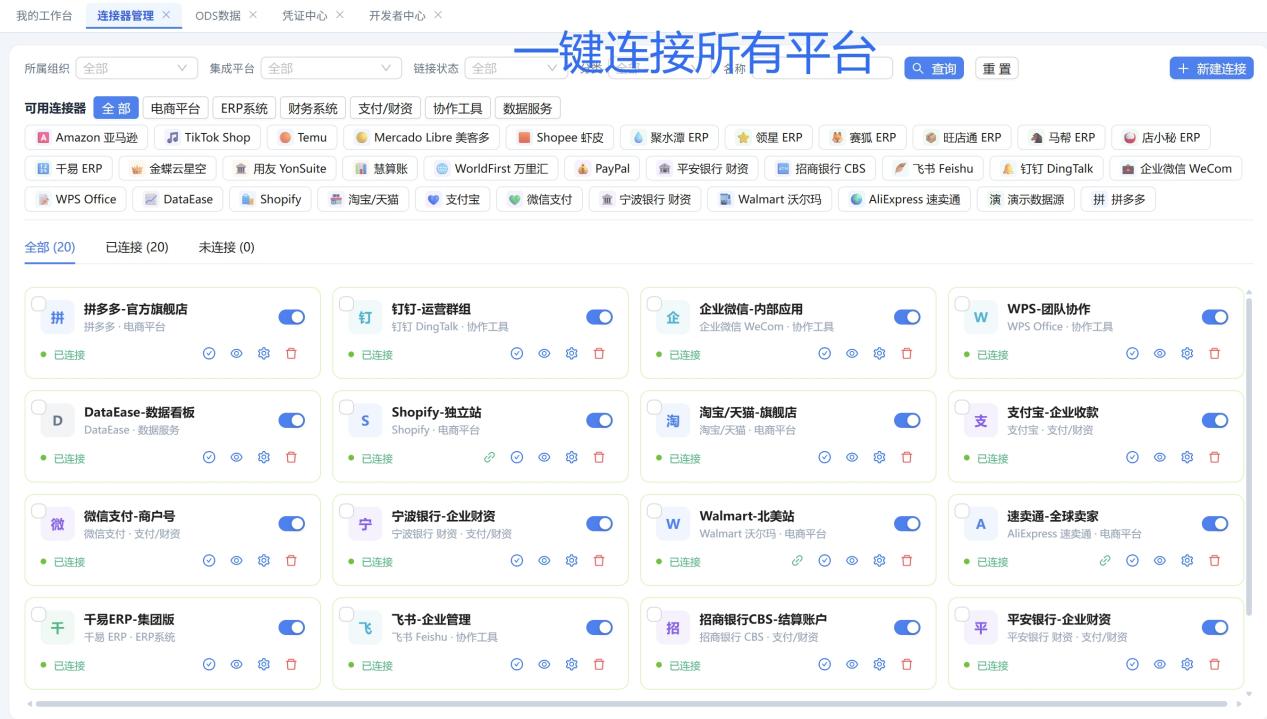Click check-circle icon on Shopify-独立站 card
This screenshot has width=1267, height=719.
[517, 457]
